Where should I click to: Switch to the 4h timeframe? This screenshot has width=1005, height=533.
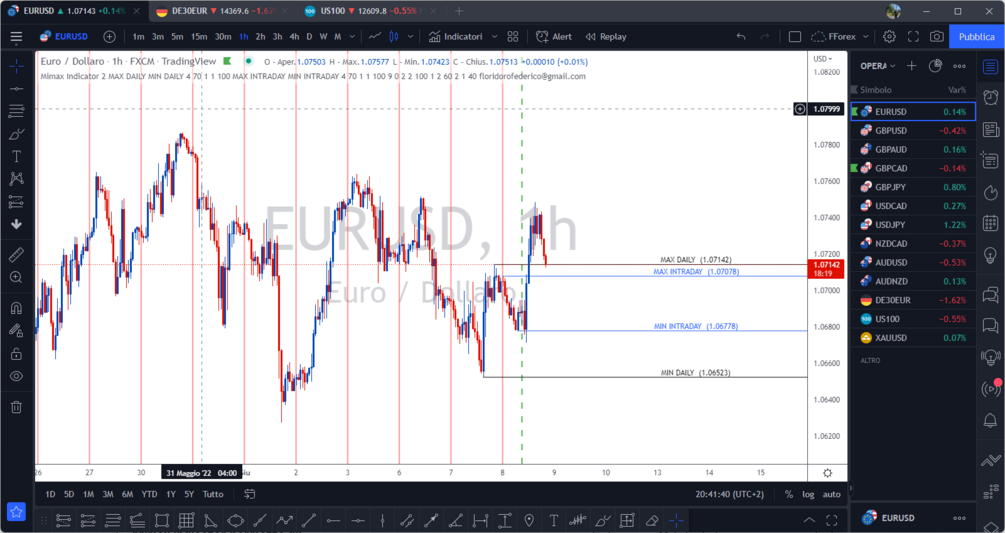click(294, 37)
